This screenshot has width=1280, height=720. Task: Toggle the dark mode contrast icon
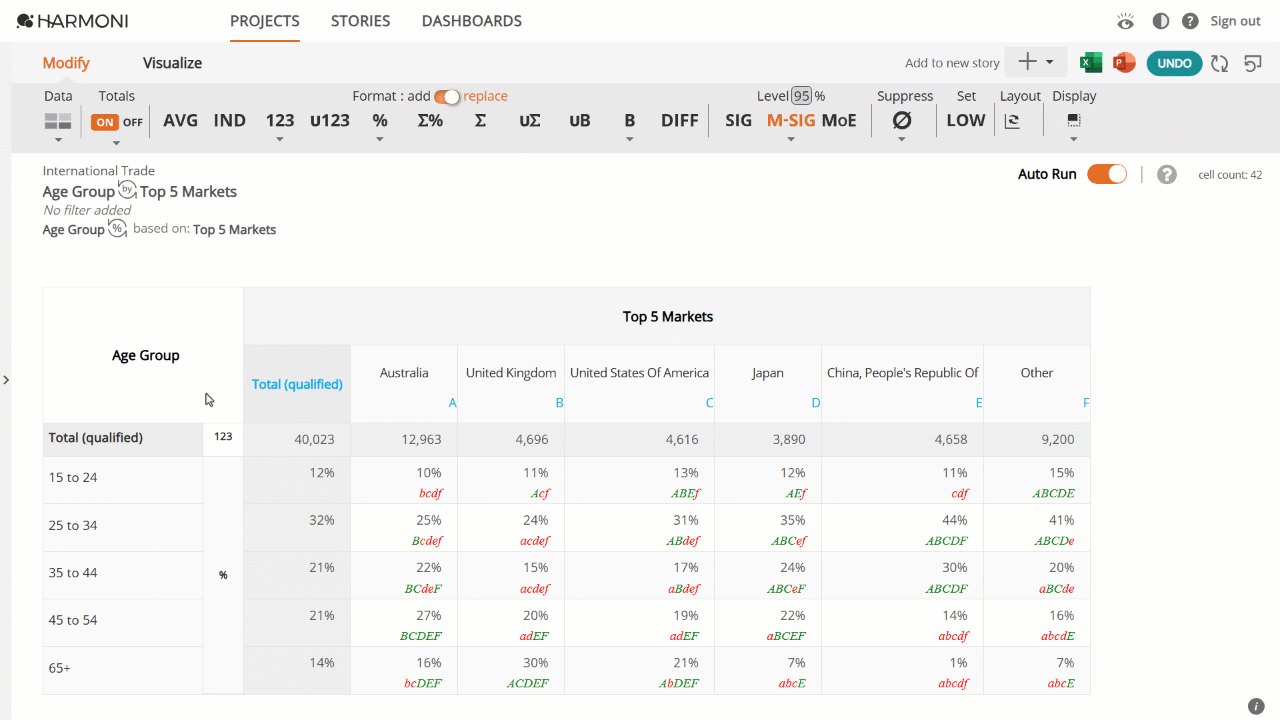click(x=1161, y=21)
